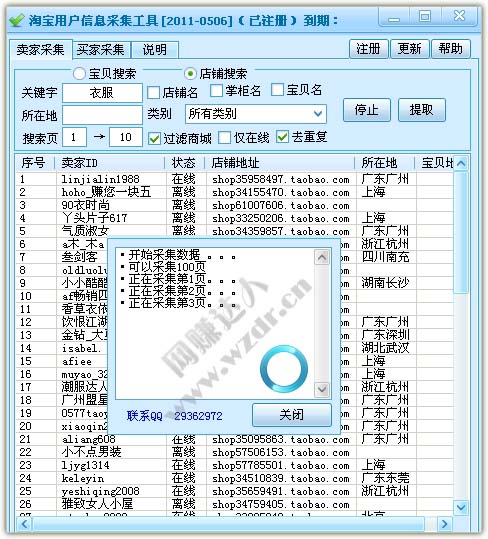Click the log panel scroll-up arrow

pos(322,257)
